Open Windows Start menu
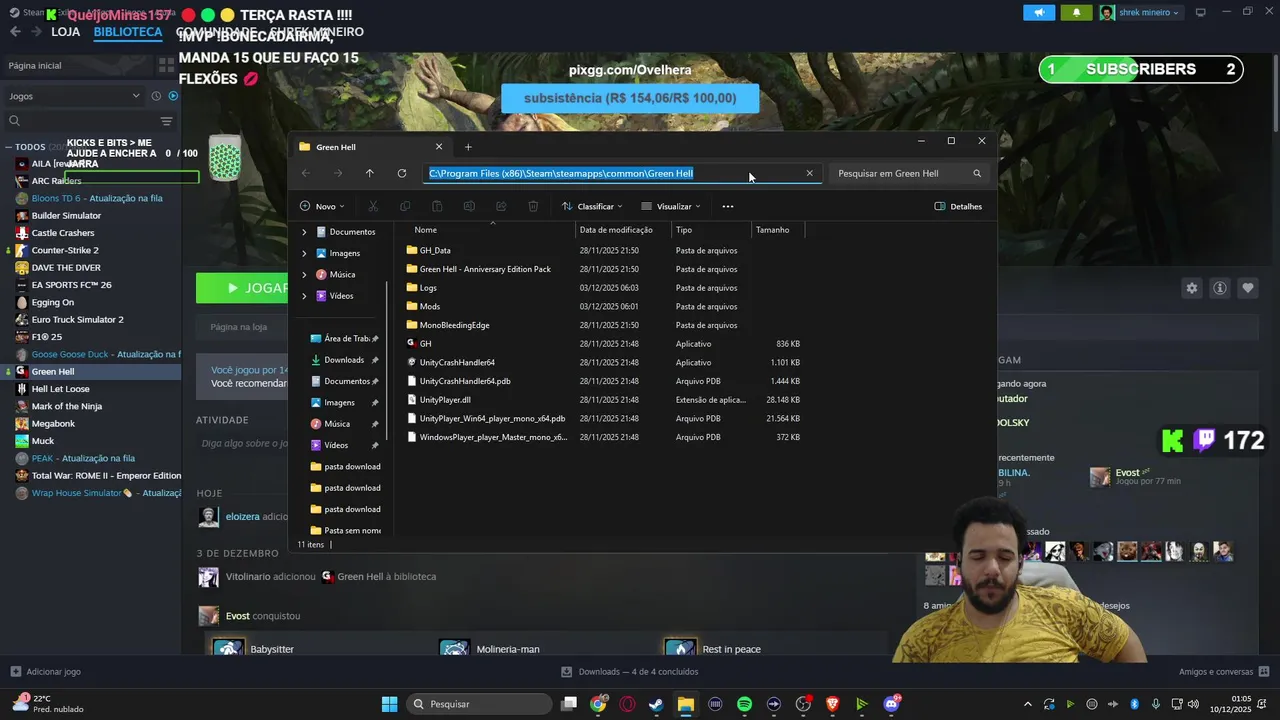The image size is (1280, 720). 389,704
